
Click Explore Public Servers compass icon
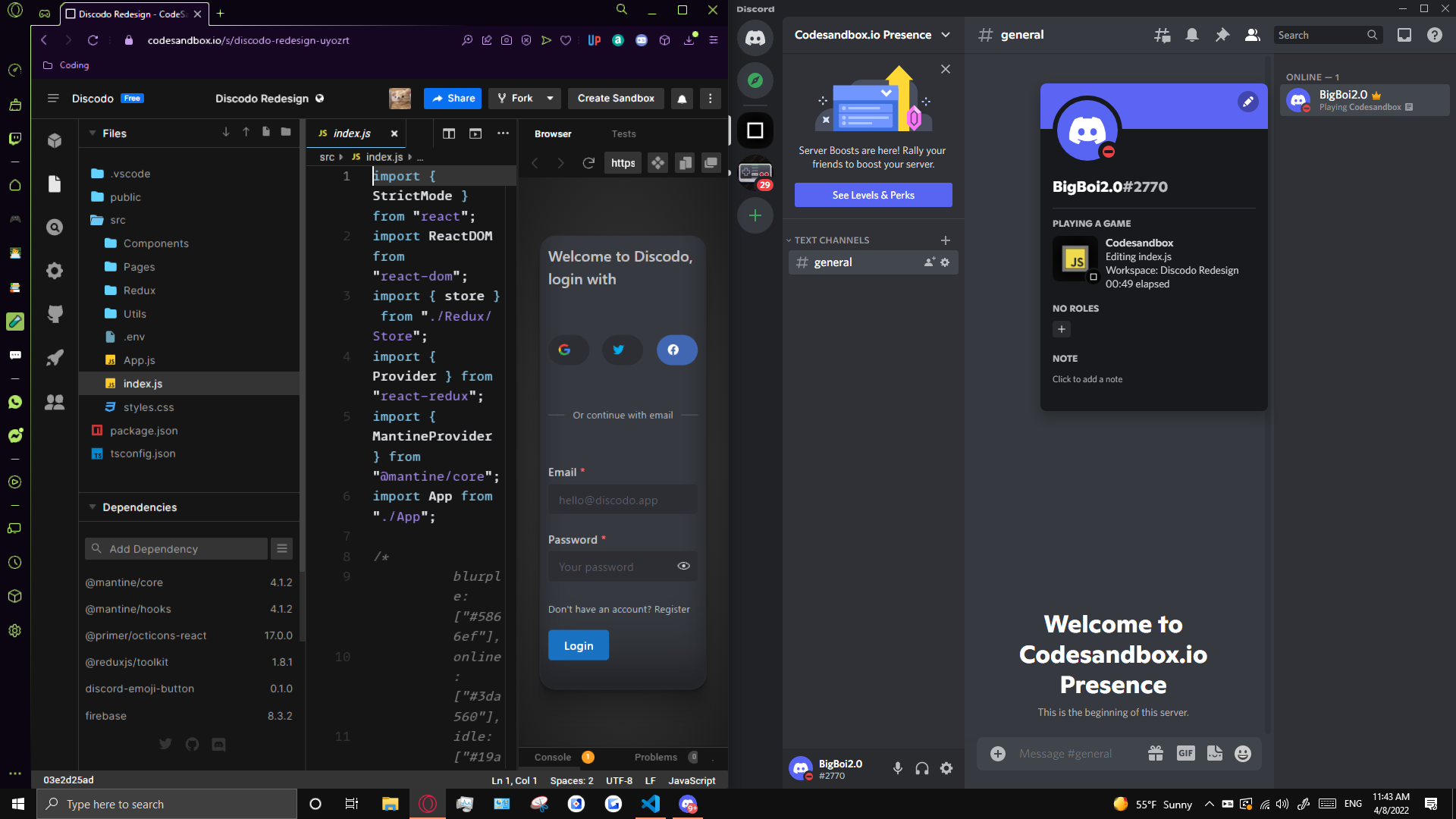(755, 80)
